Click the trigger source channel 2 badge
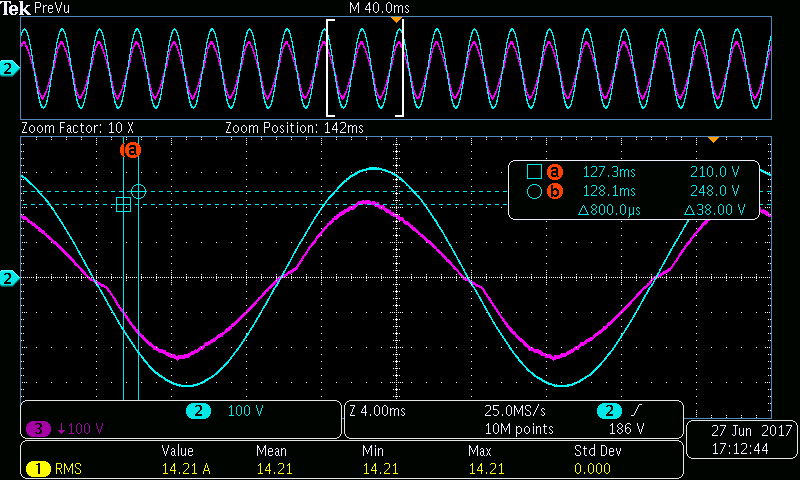This screenshot has height=480, width=800. 609,411
